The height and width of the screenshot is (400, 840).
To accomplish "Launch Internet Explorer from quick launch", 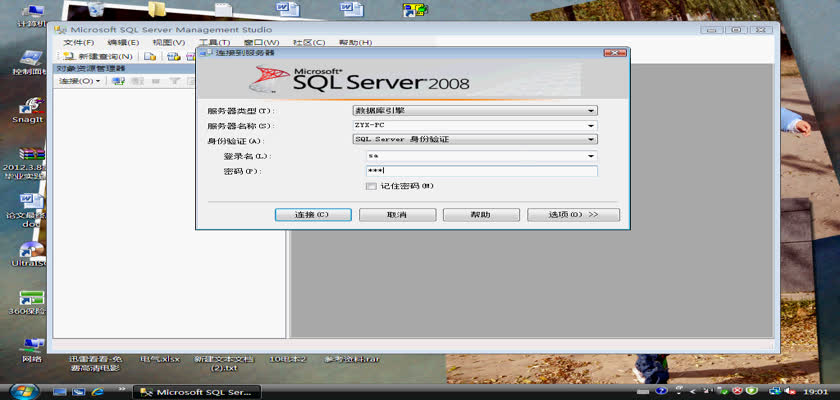I will 98,392.
